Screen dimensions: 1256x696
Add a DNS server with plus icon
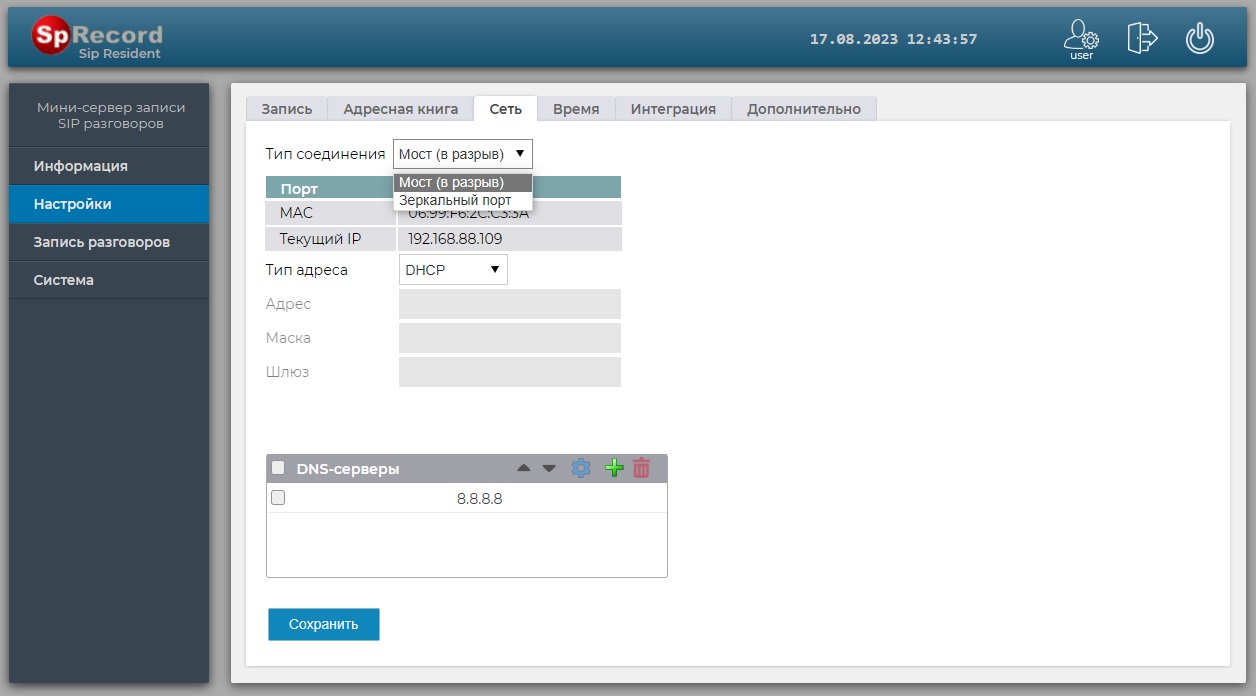[x=614, y=468]
